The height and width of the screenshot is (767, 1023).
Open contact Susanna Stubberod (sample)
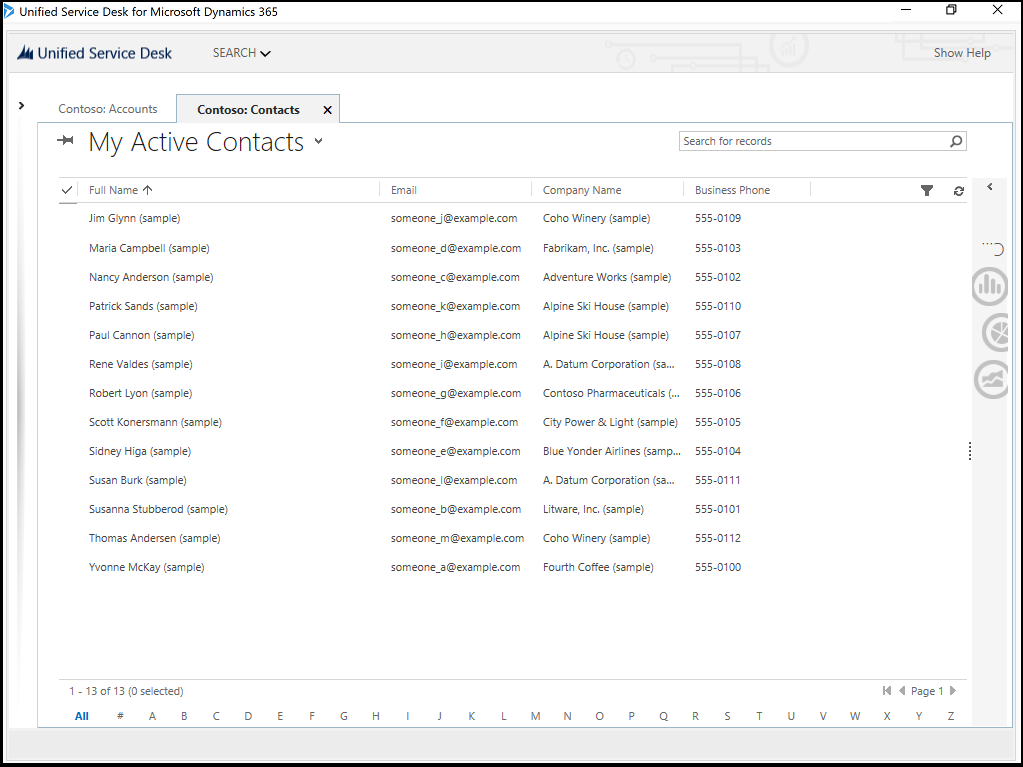158,509
